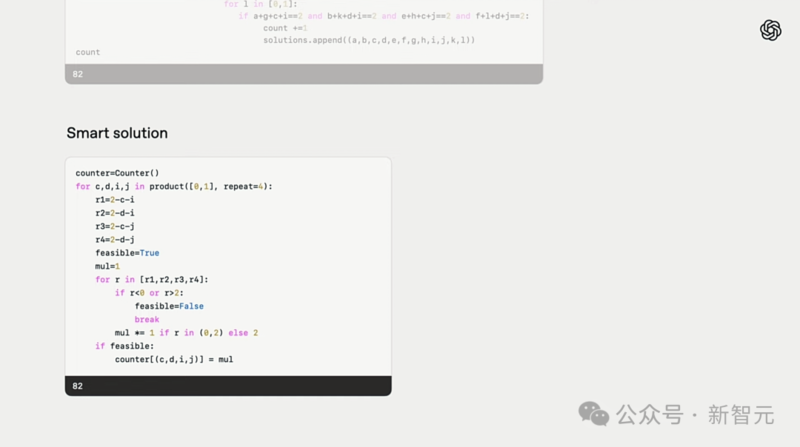Click the "break" keyword
The image size is (800, 447).
147,319
